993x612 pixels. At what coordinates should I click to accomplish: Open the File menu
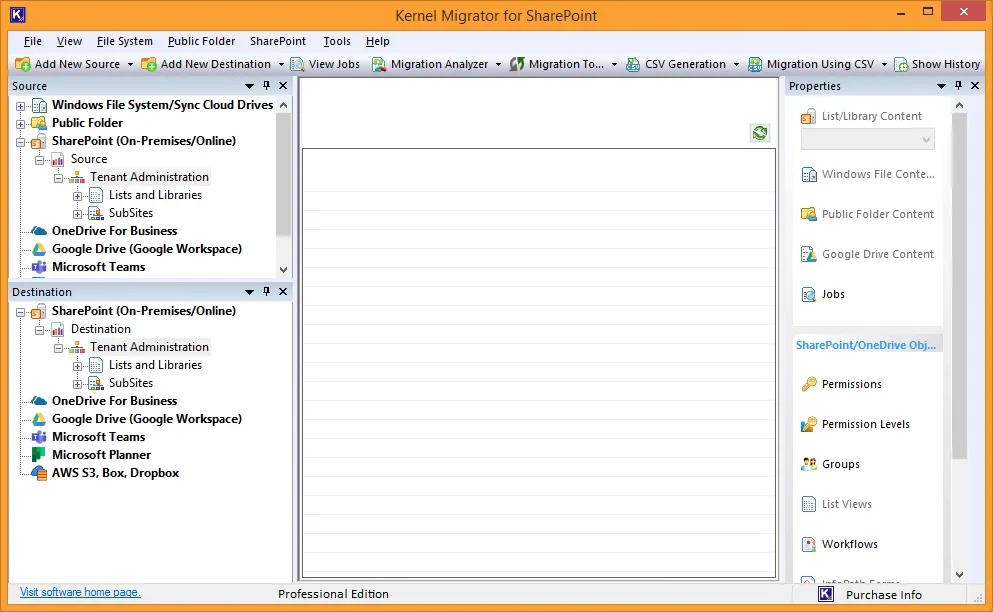33,41
